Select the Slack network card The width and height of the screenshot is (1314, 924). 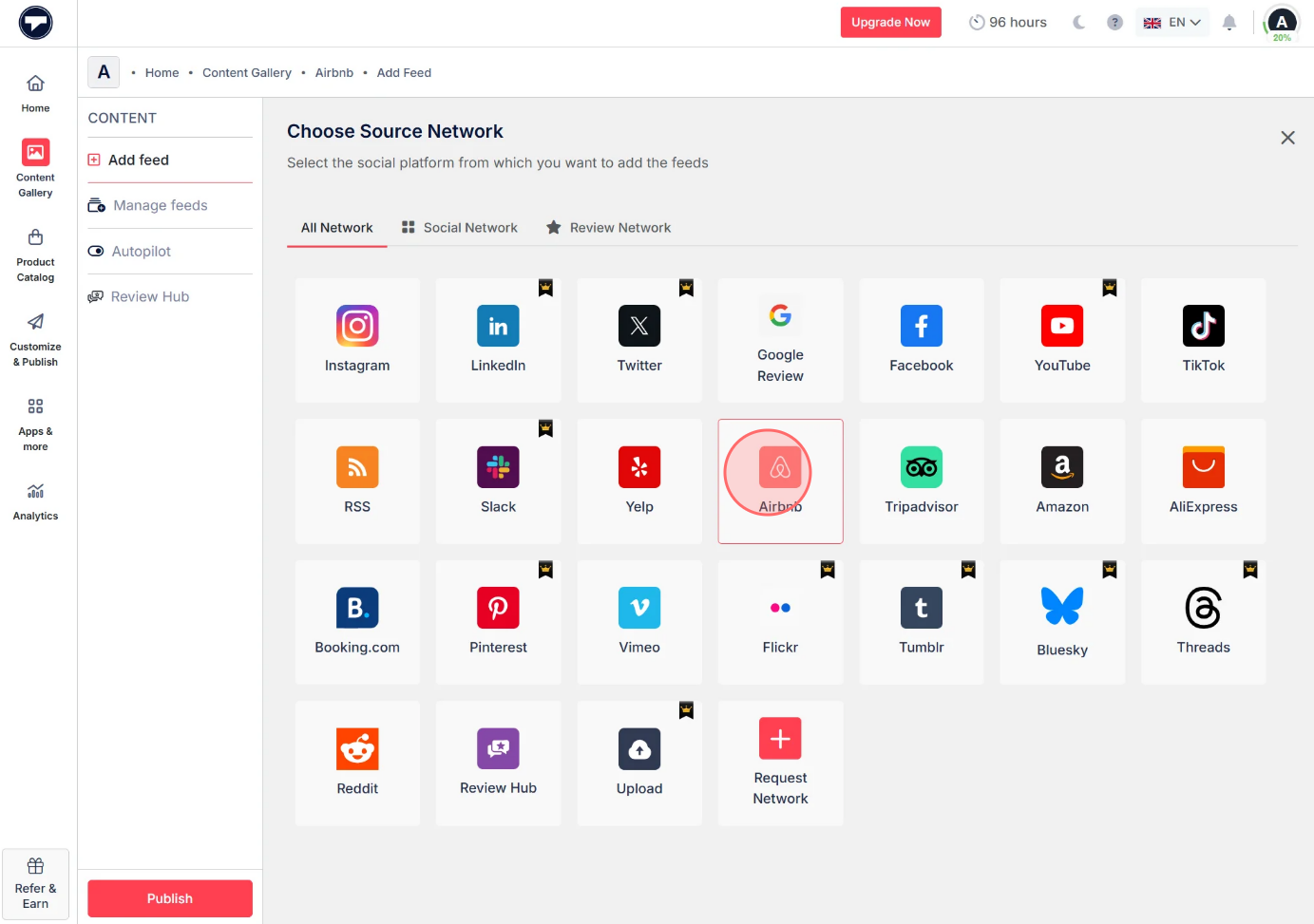click(498, 481)
